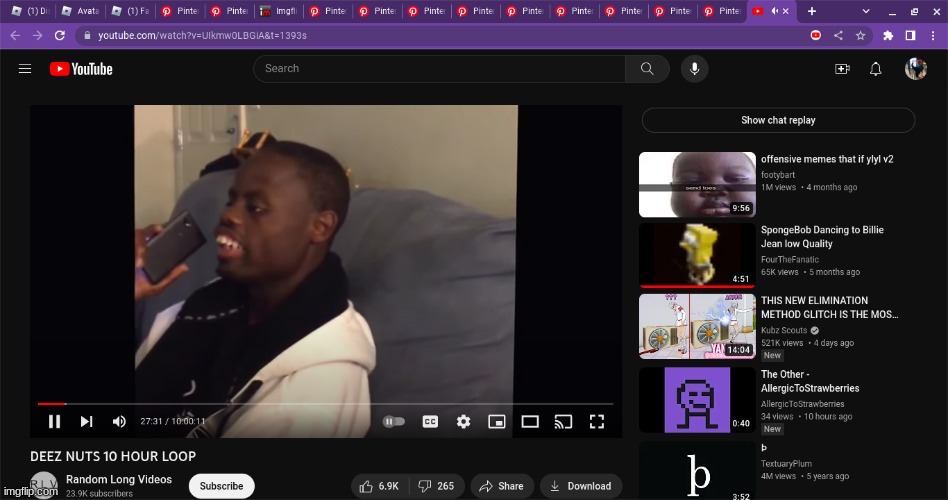
Task: Switch to the (1) Di tab
Action: 31,11
